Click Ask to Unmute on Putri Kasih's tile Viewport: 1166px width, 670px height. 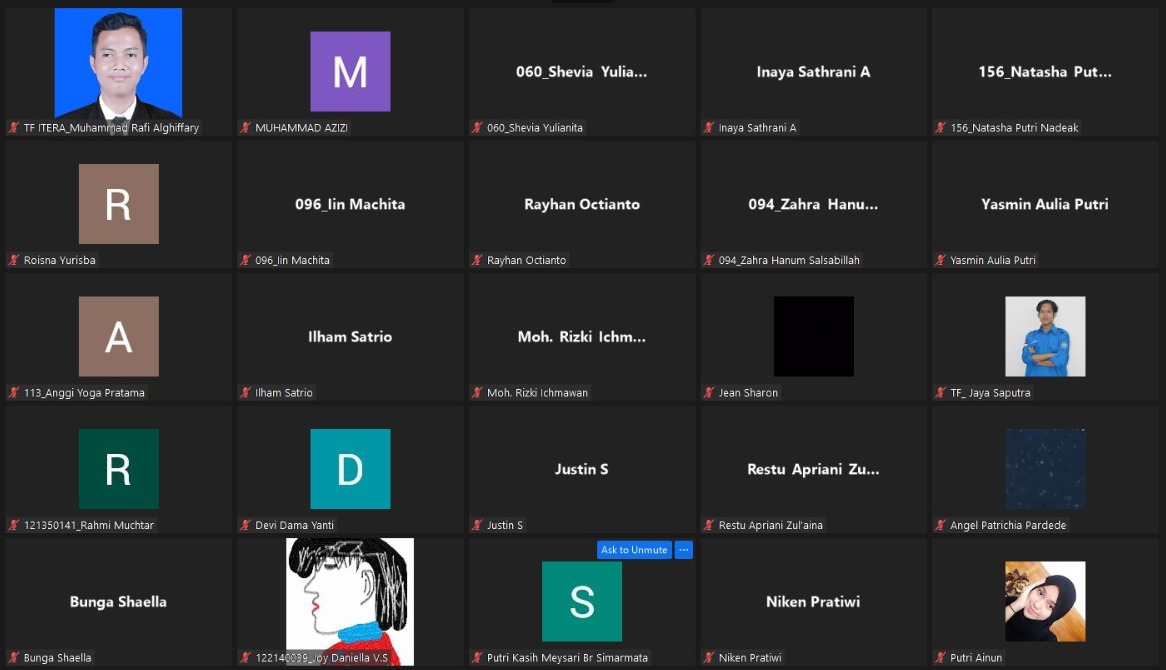(x=634, y=550)
